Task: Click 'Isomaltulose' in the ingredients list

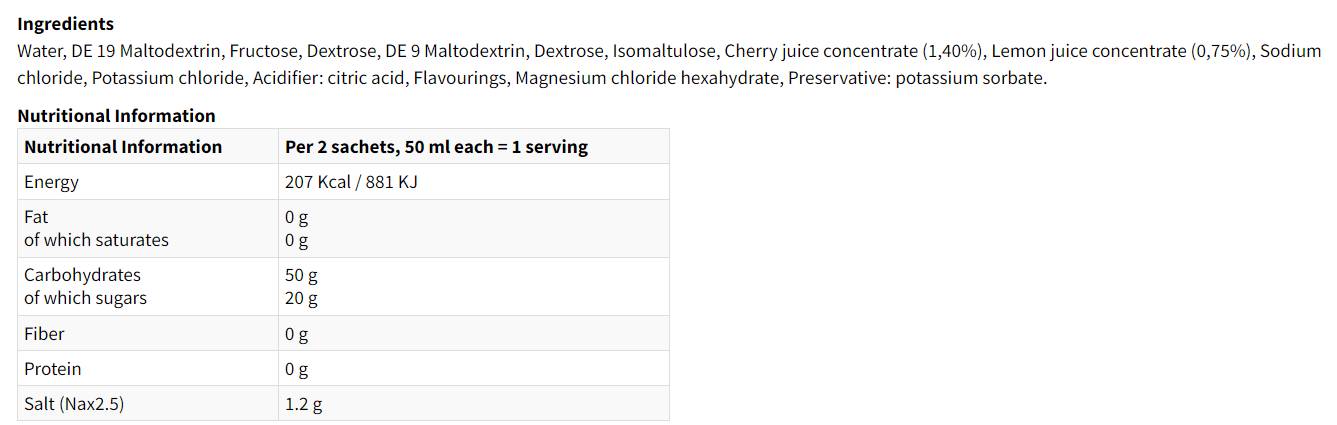Action: (662, 51)
